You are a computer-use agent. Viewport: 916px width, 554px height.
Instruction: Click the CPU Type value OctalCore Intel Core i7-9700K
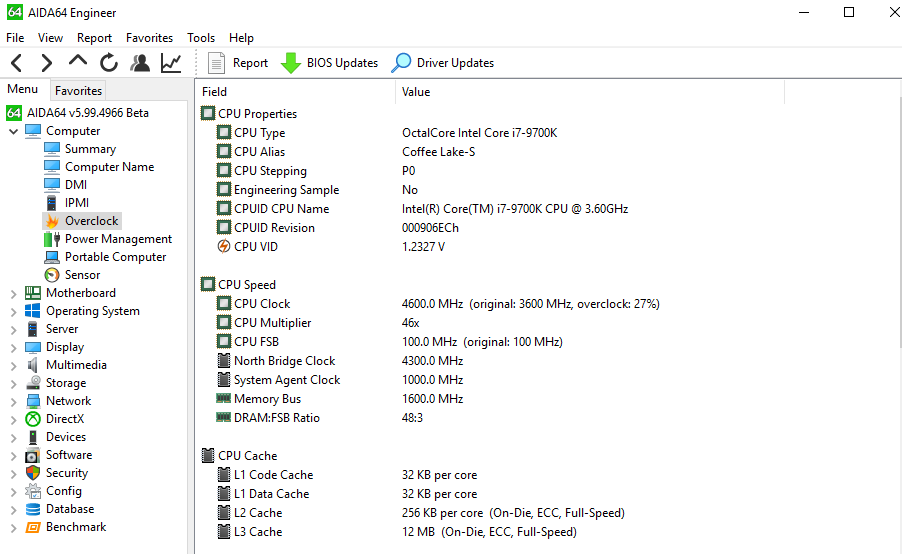(x=479, y=133)
